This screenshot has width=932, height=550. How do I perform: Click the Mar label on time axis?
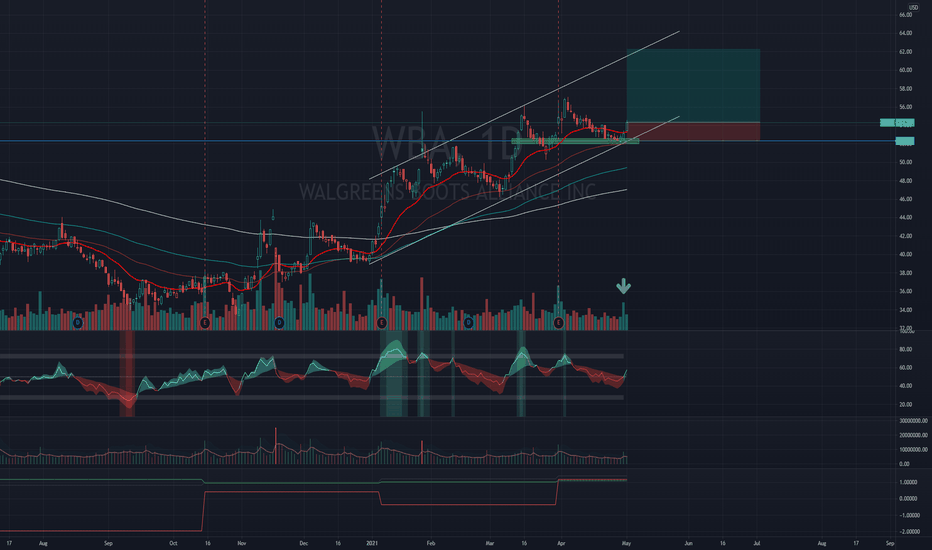point(490,543)
